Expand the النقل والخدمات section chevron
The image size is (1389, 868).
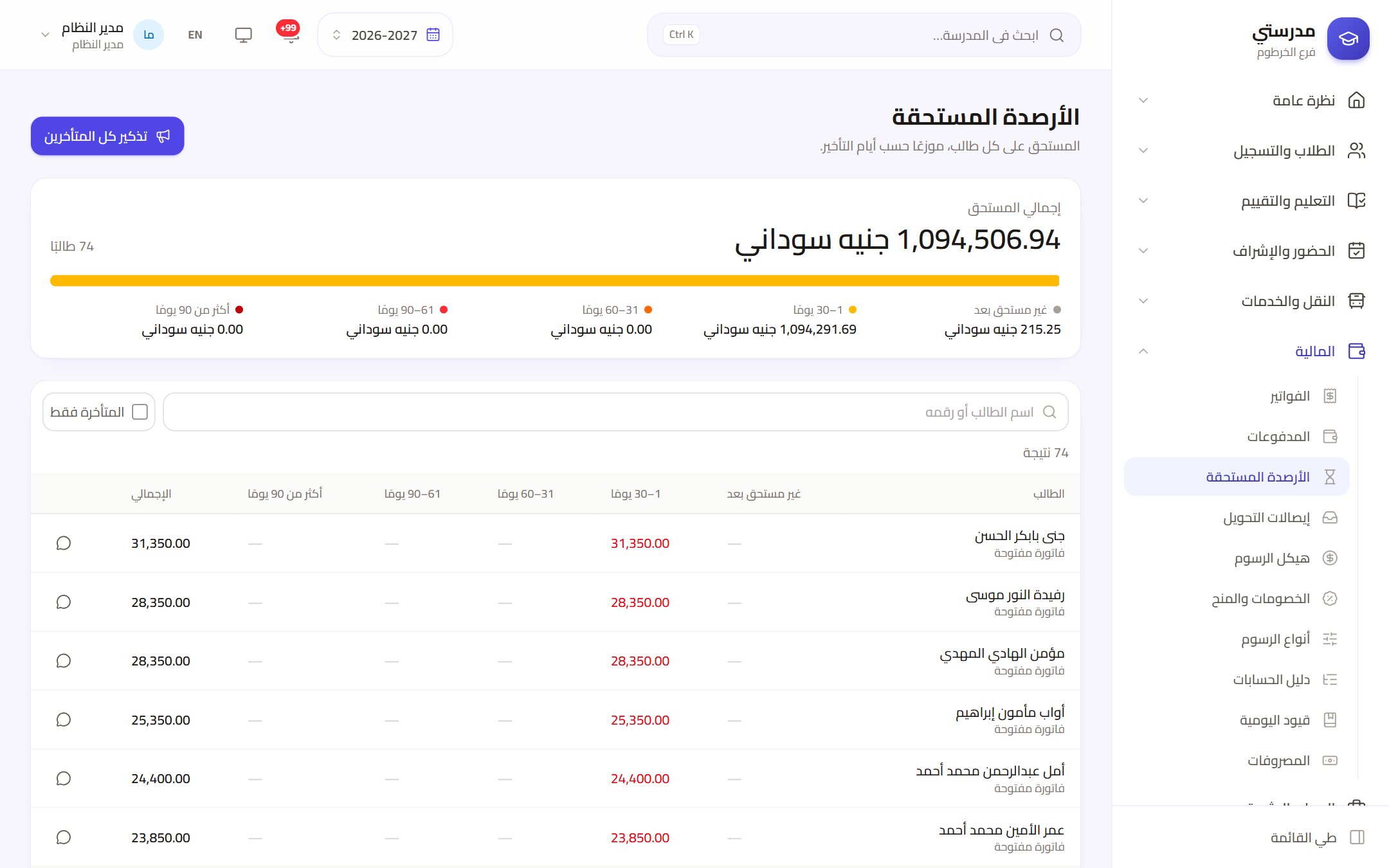click(x=1143, y=301)
